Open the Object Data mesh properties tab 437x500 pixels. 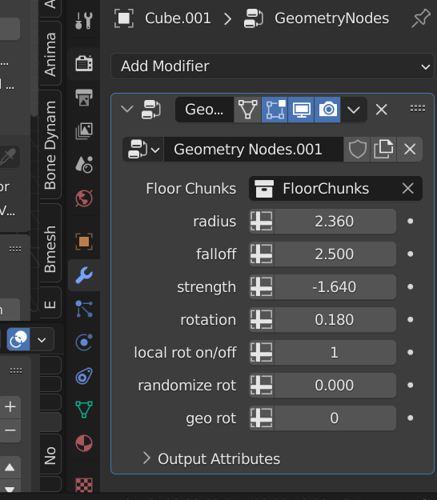pyautogui.click(x=84, y=410)
